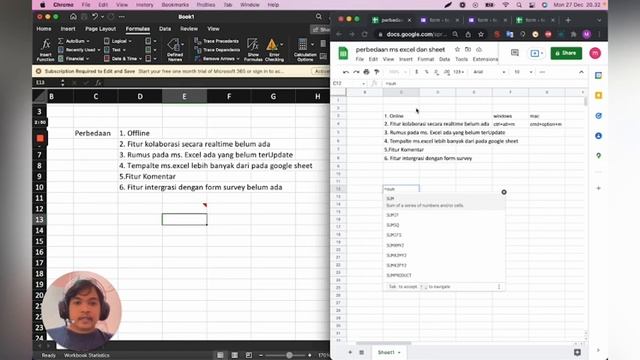The image size is (640, 360).
Task: Click the Chrome address bar docs.google.com
Action: 416,34
